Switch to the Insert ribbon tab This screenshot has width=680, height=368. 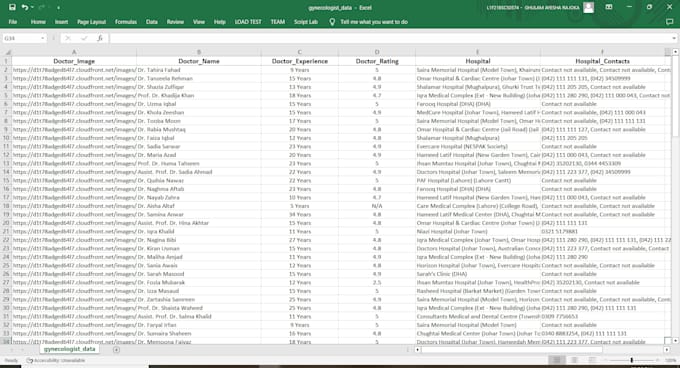(61, 22)
